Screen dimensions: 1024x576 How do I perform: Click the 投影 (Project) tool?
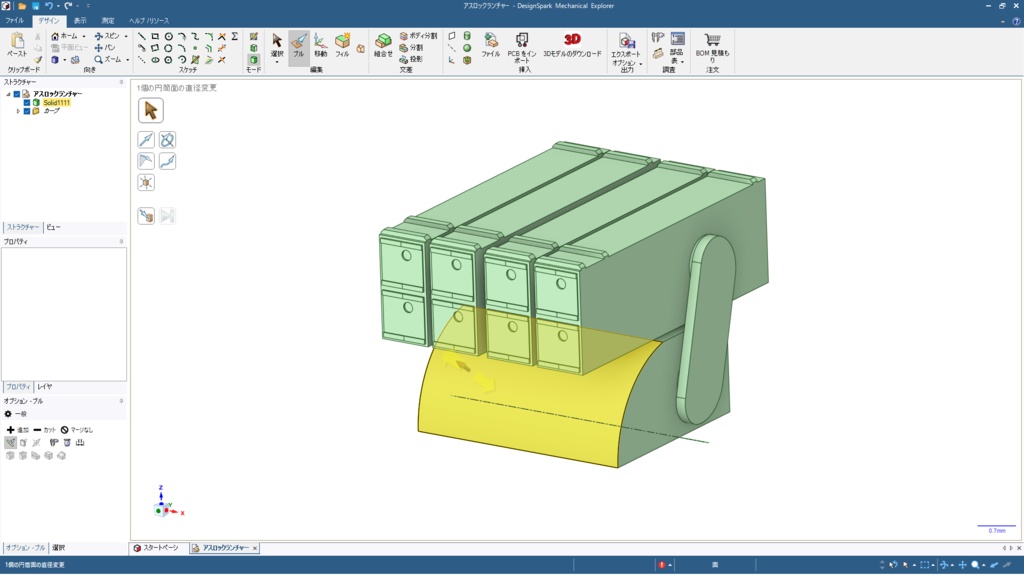411,59
